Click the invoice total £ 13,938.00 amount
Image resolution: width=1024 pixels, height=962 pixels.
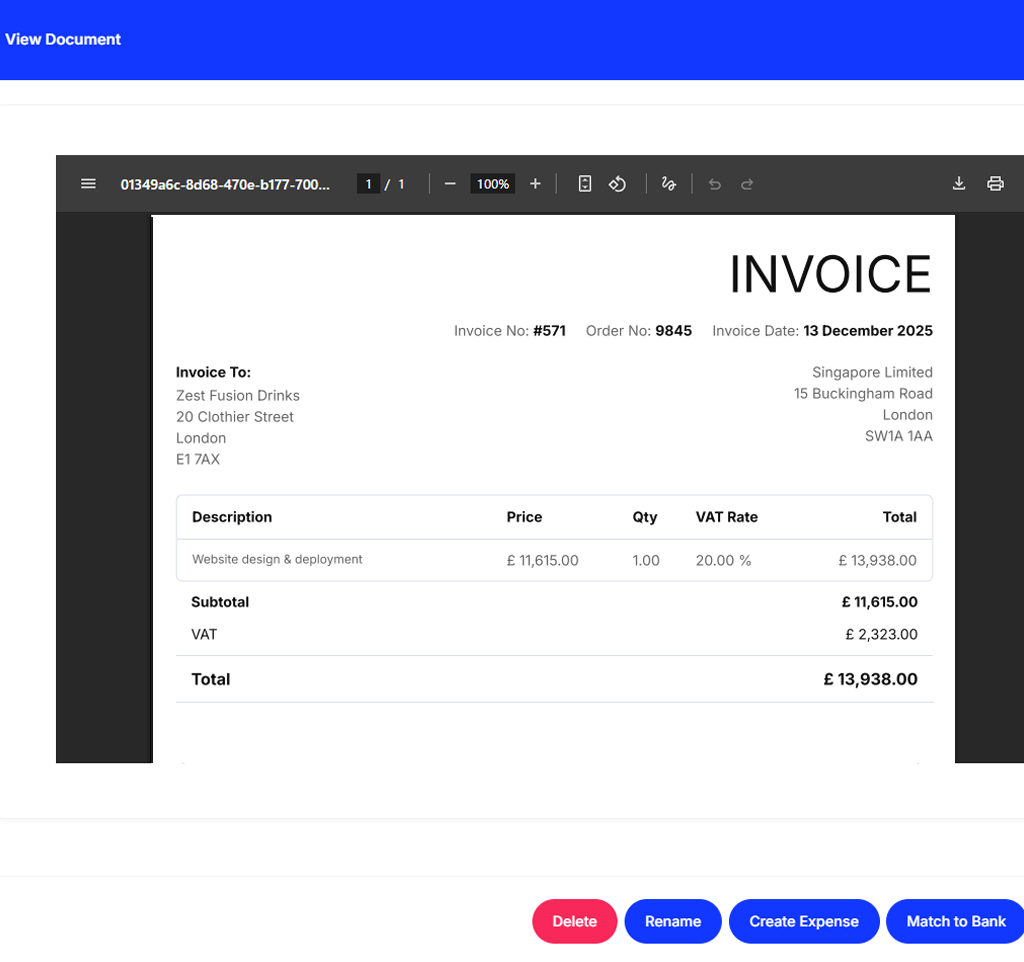pyautogui.click(x=870, y=679)
